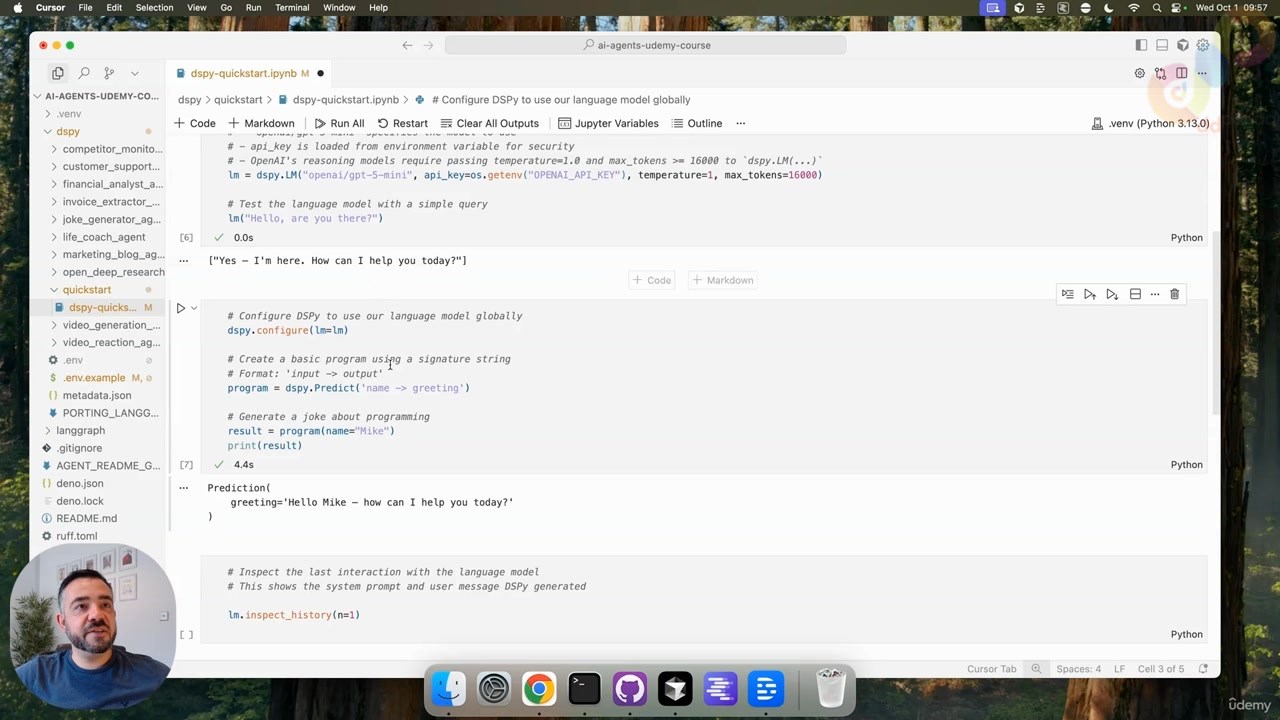Open the .env.example file

coord(95,378)
